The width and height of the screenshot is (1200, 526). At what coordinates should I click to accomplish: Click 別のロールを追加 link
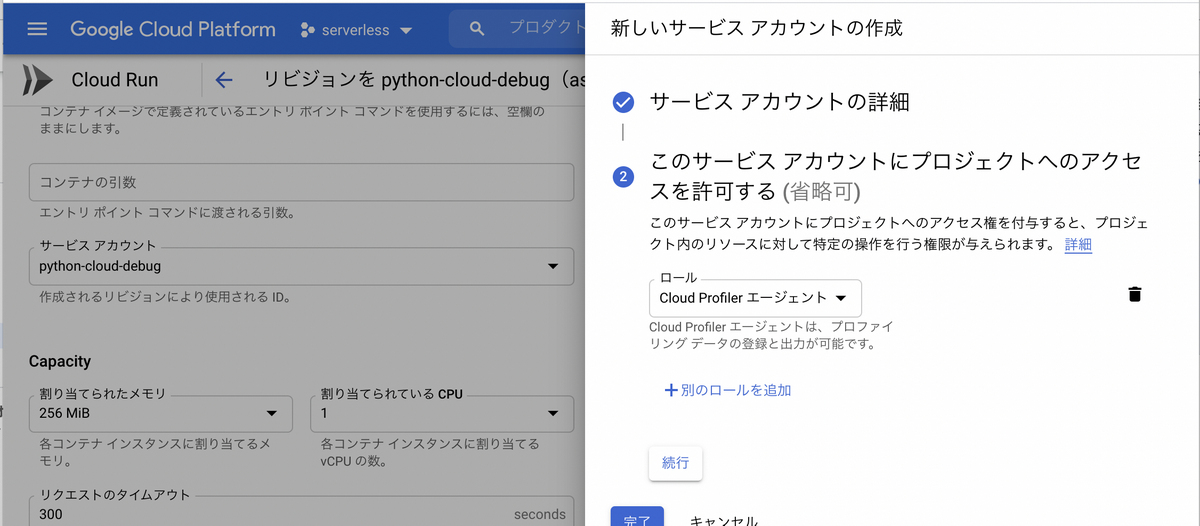coord(728,390)
